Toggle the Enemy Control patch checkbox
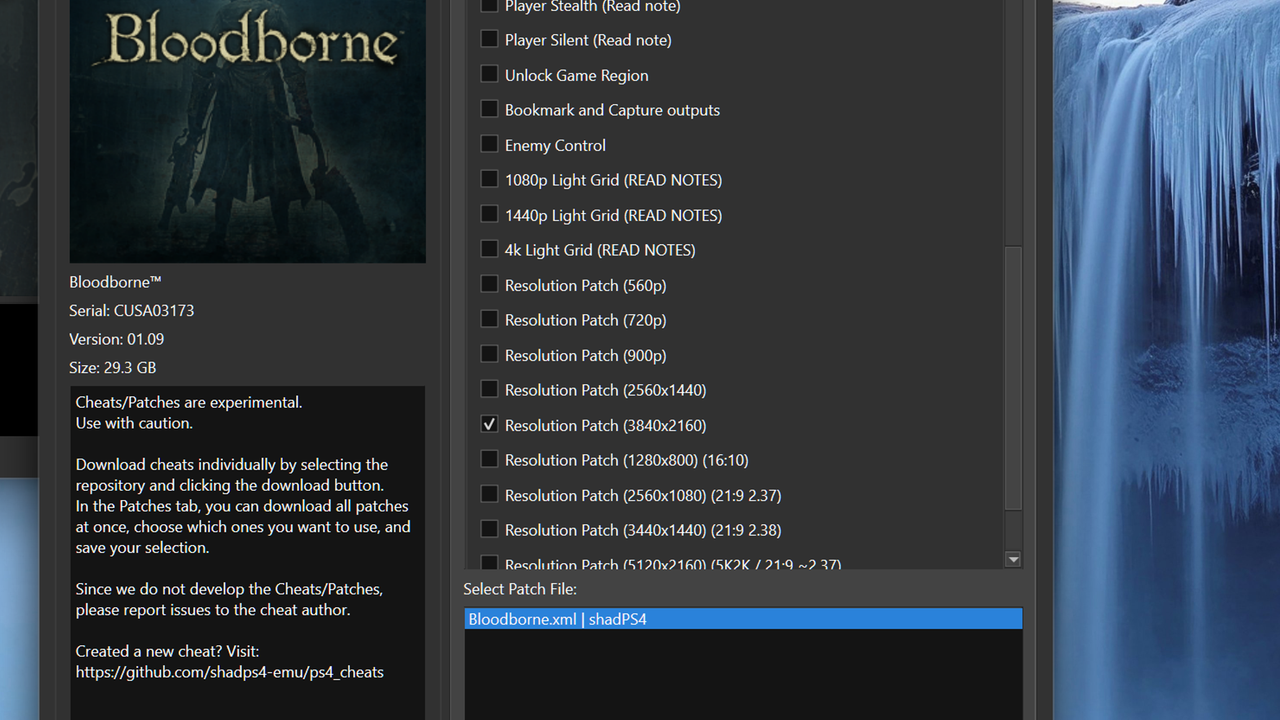Image resolution: width=1280 pixels, height=720 pixels. click(x=489, y=144)
